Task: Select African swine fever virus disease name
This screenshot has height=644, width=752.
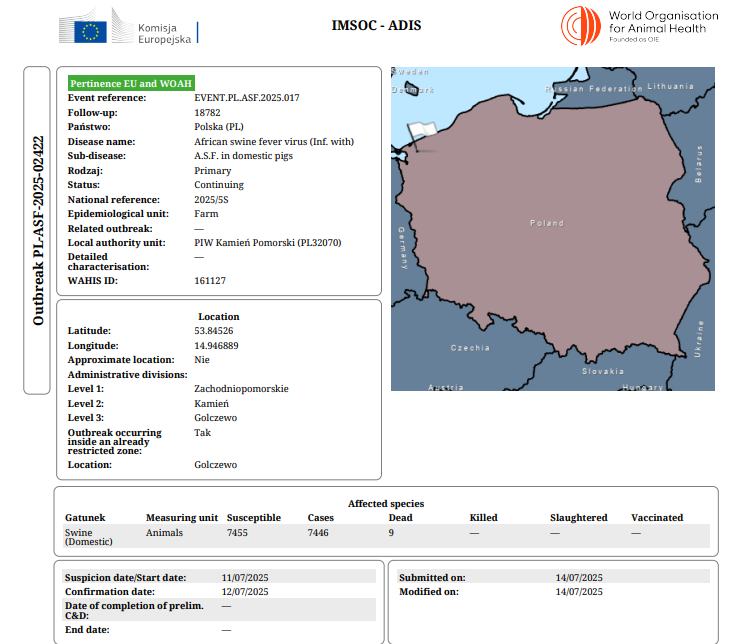Action: (274, 141)
